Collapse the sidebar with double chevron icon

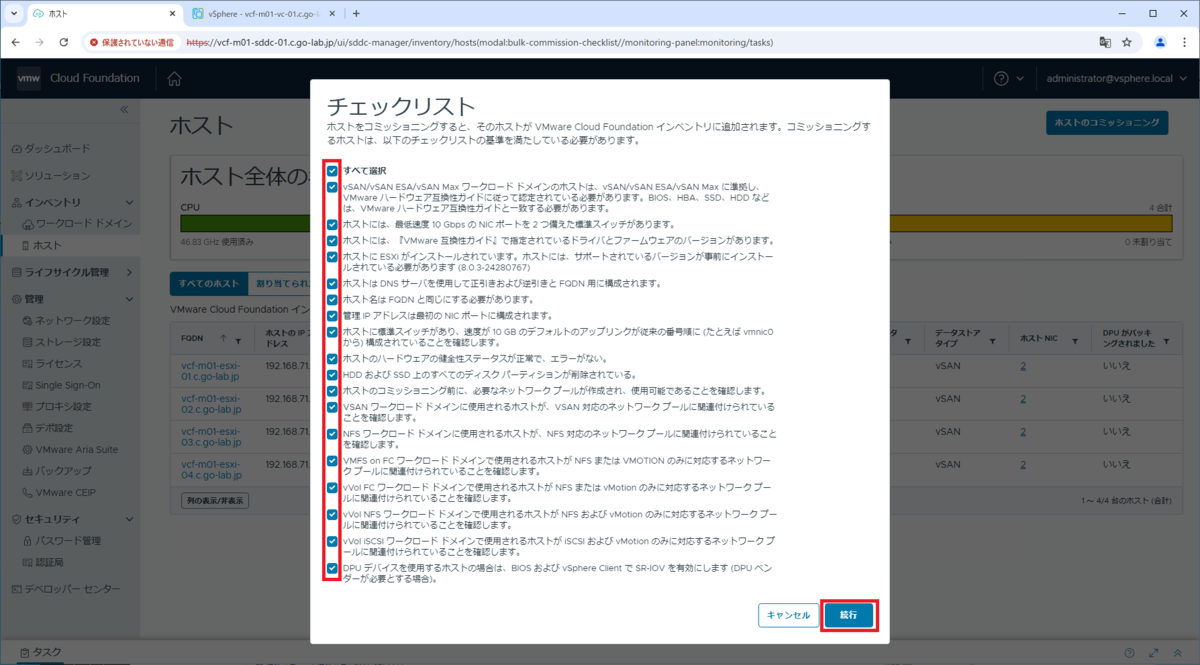point(125,109)
